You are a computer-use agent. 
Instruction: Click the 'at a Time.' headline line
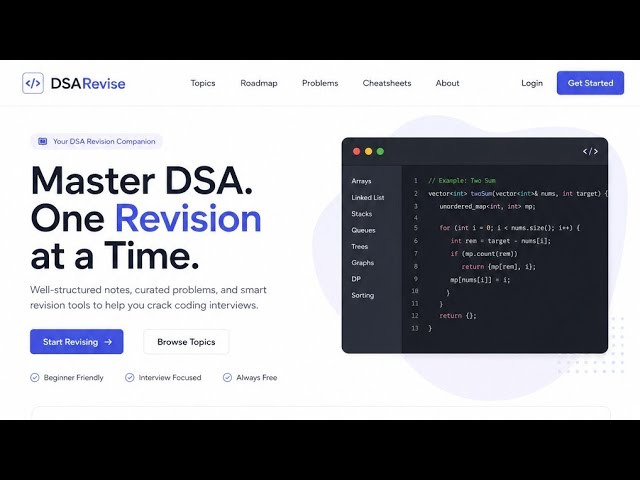[115, 256]
